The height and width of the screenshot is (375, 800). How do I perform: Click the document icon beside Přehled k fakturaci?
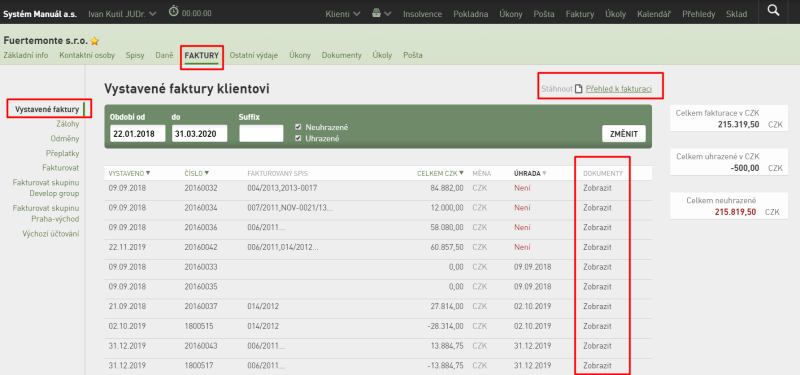[x=579, y=89]
